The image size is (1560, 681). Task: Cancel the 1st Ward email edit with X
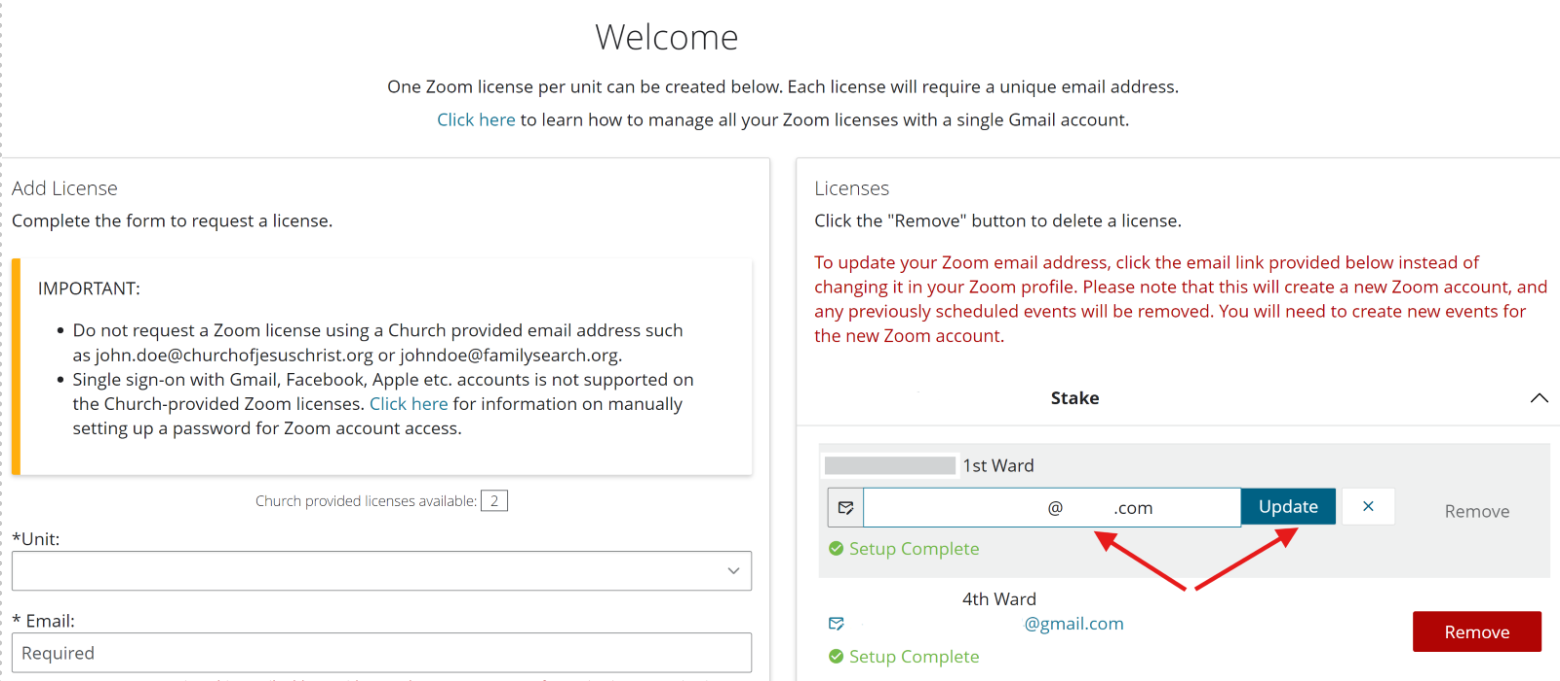(x=1368, y=507)
